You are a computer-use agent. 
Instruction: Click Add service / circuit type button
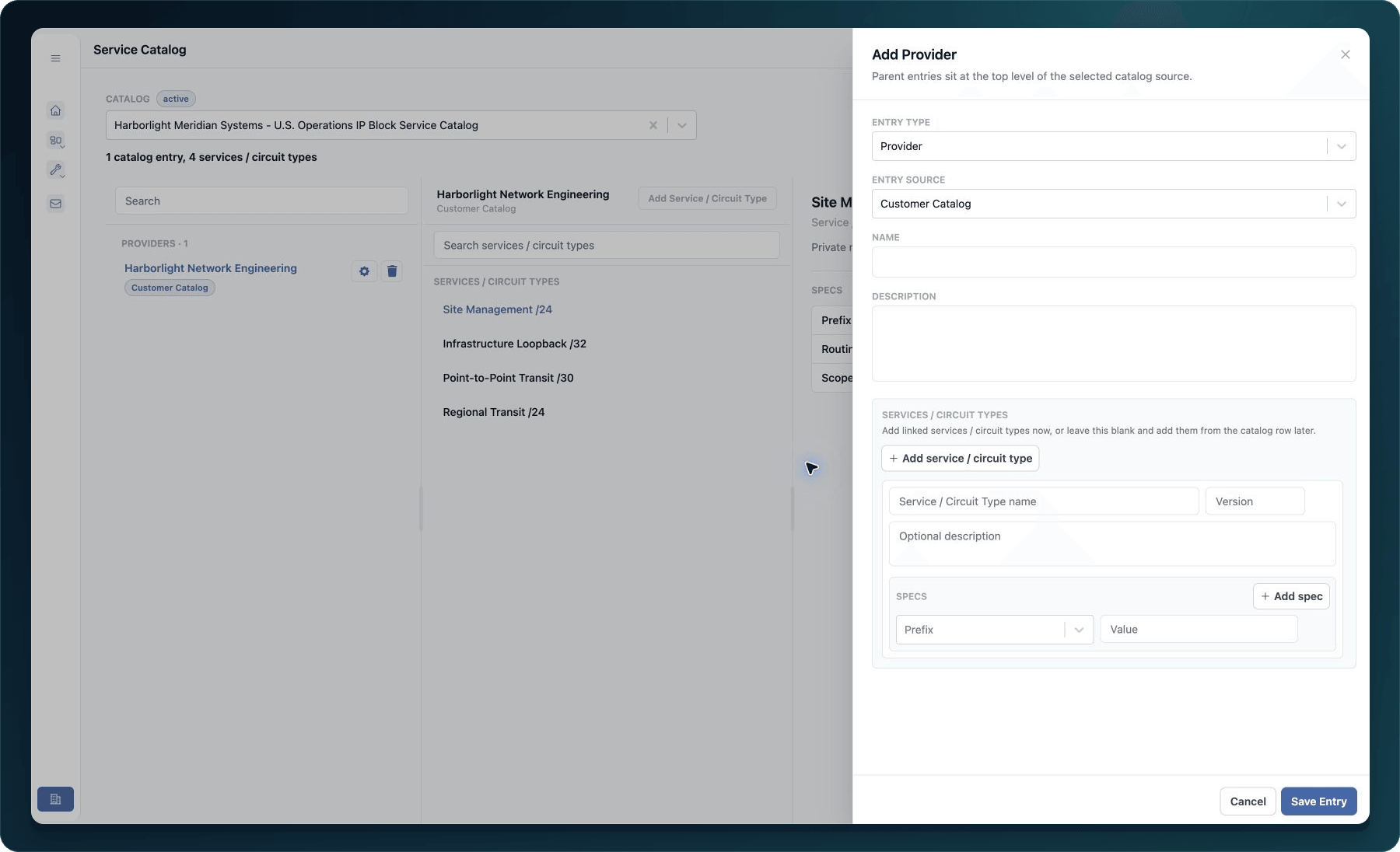click(x=961, y=459)
